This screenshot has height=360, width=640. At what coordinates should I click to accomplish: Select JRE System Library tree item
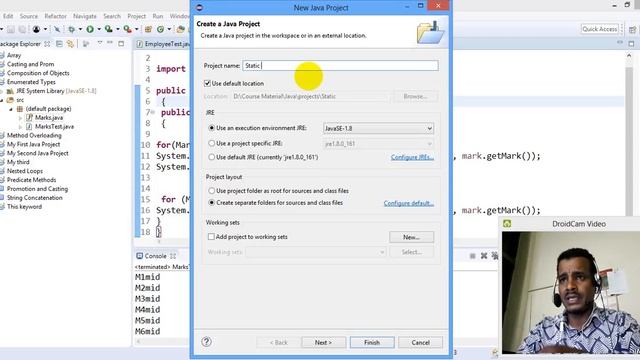56,91
